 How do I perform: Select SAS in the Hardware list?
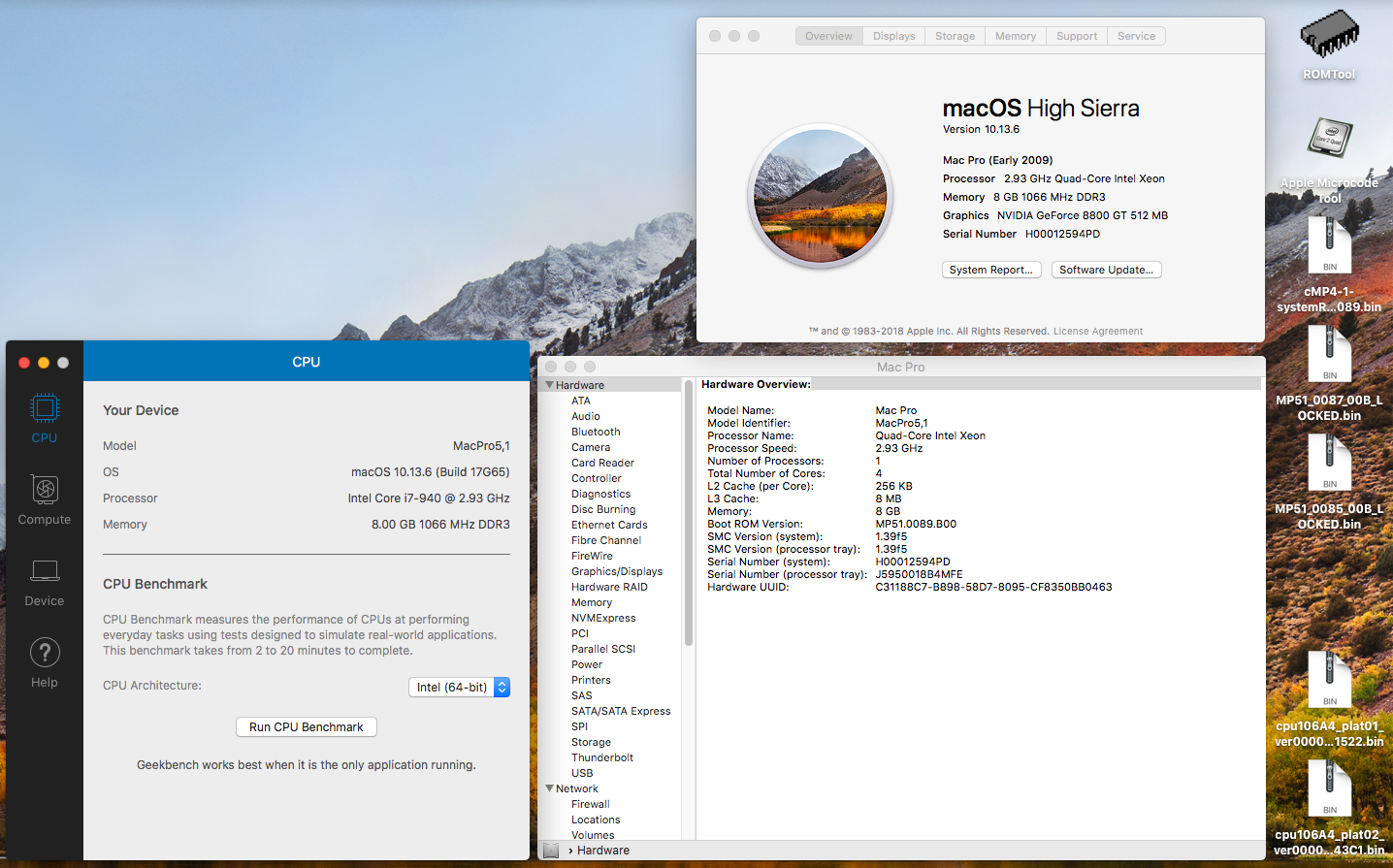pyautogui.click(x=582, y=695)
